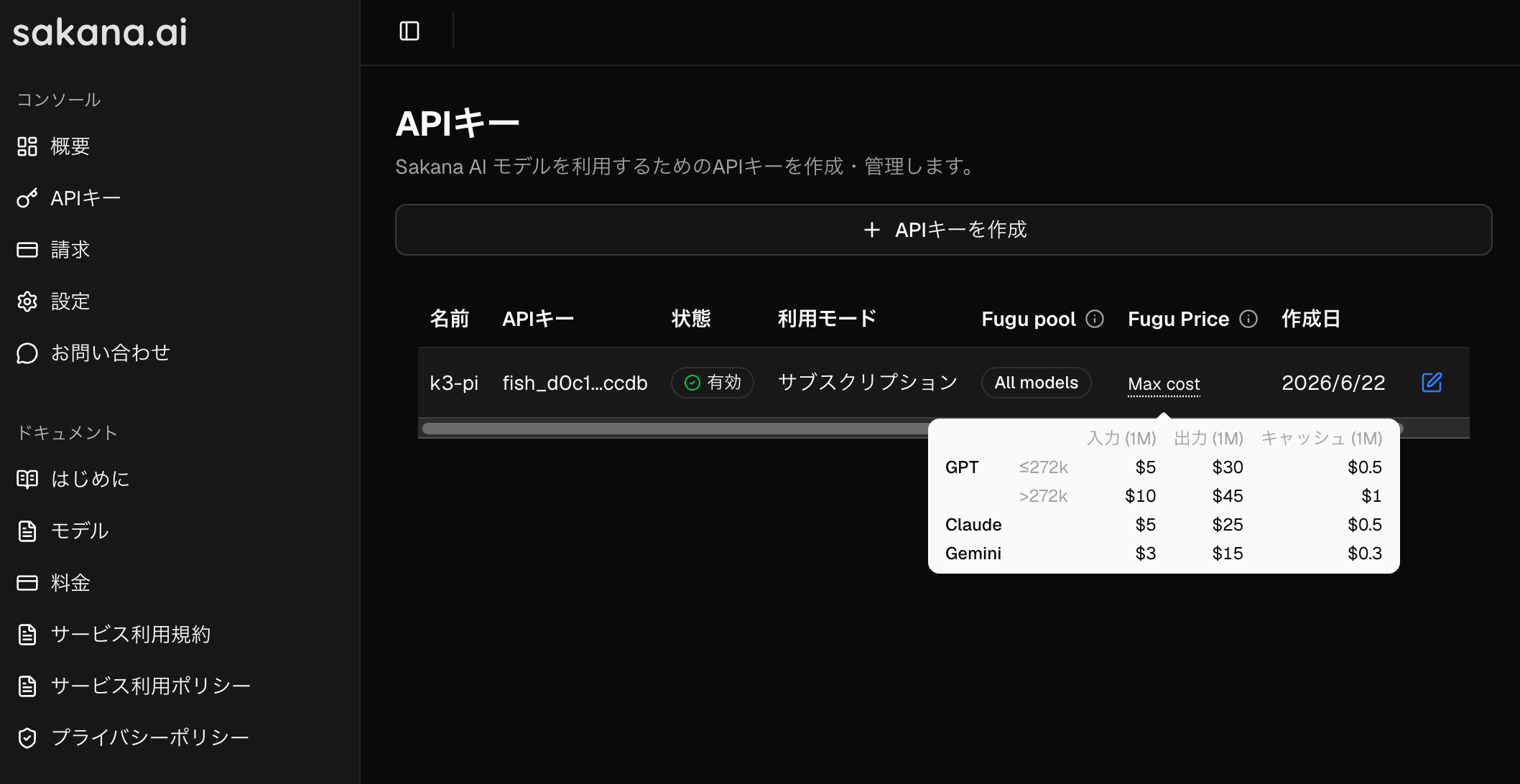Click the >272k tier in the tooltip

pos(1044,496)
